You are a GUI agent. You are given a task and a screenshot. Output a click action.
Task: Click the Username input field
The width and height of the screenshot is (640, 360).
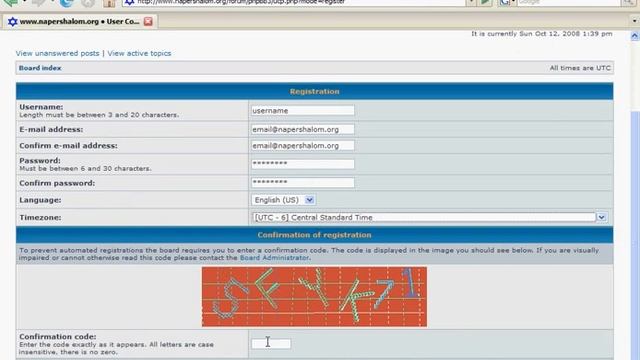pos(302,111)
